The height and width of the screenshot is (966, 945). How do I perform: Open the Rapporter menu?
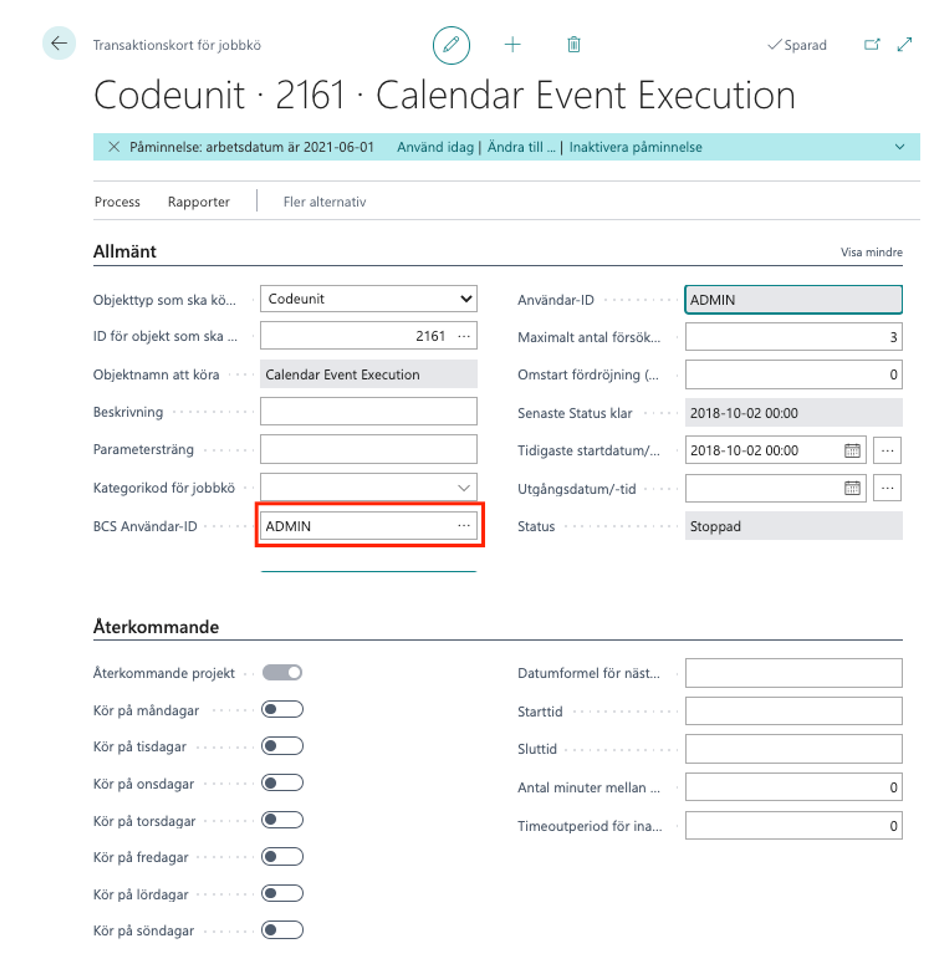point(199,202)
